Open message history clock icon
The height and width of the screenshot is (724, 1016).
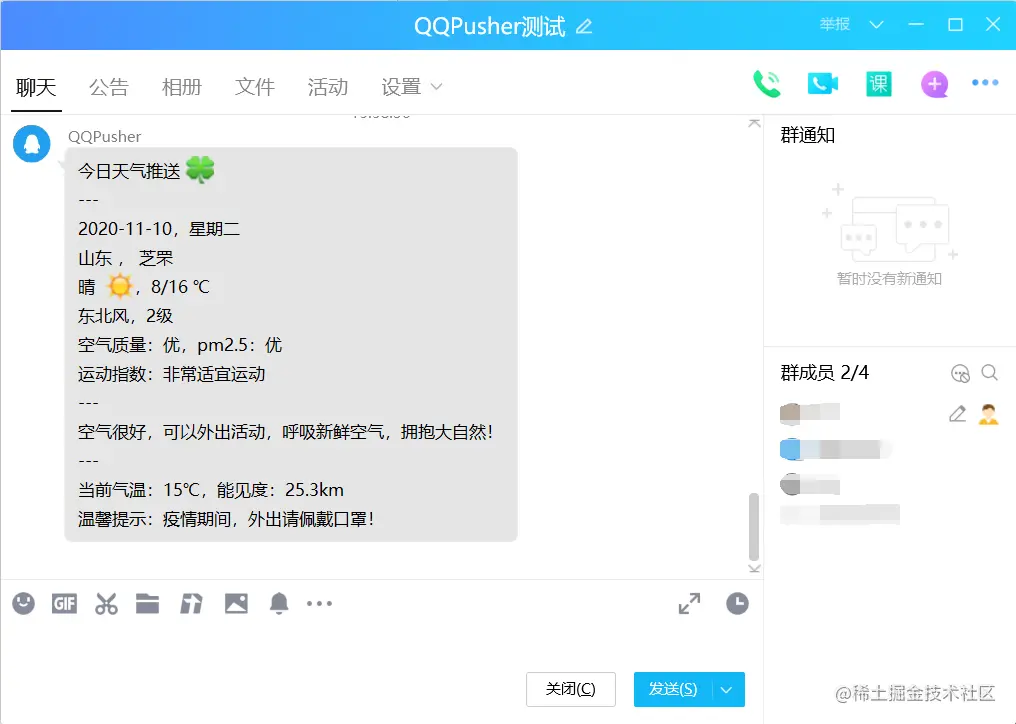[737, 603]
